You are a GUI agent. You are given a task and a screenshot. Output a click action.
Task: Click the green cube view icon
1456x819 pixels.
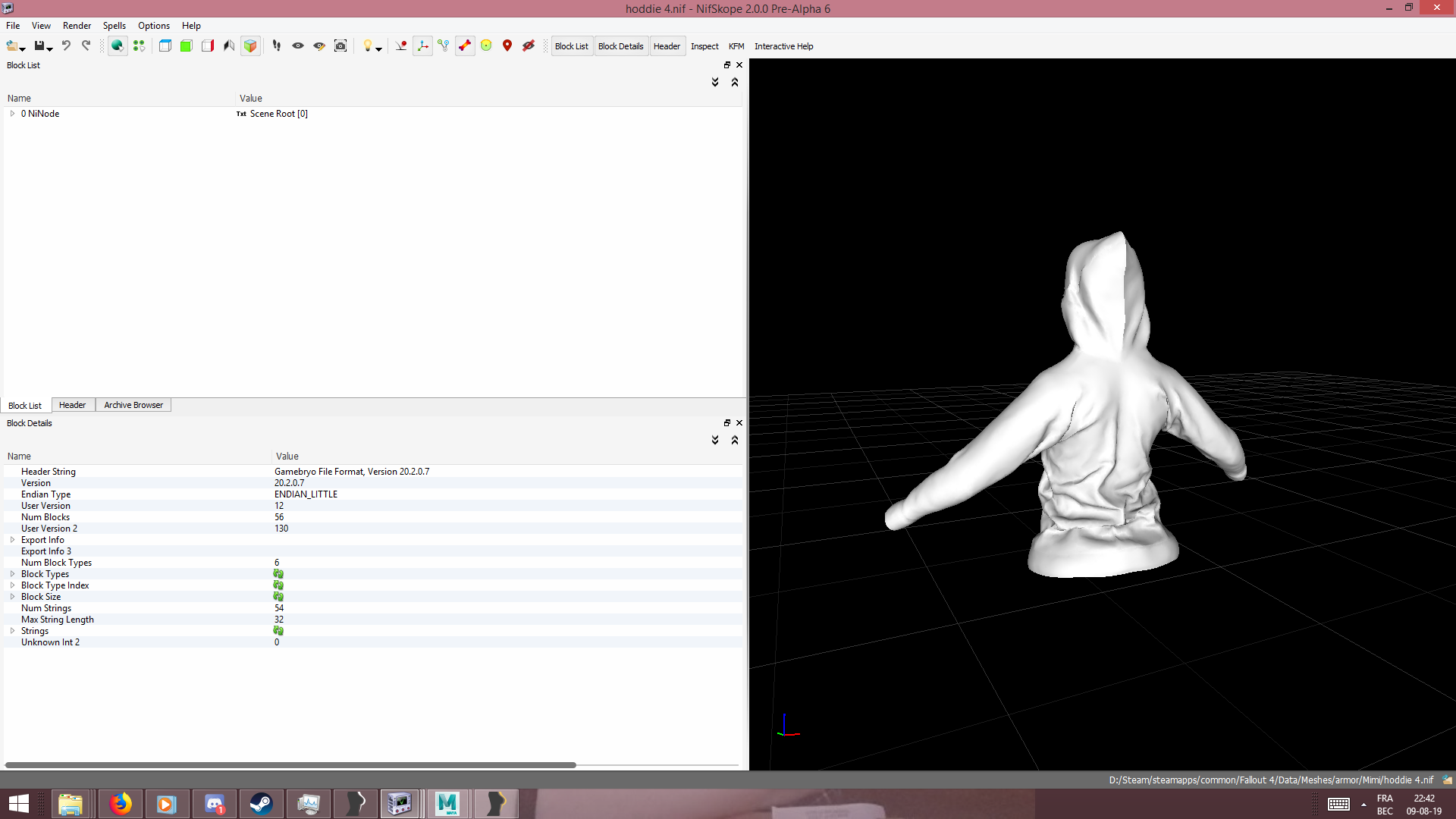[x=186, y=46]
